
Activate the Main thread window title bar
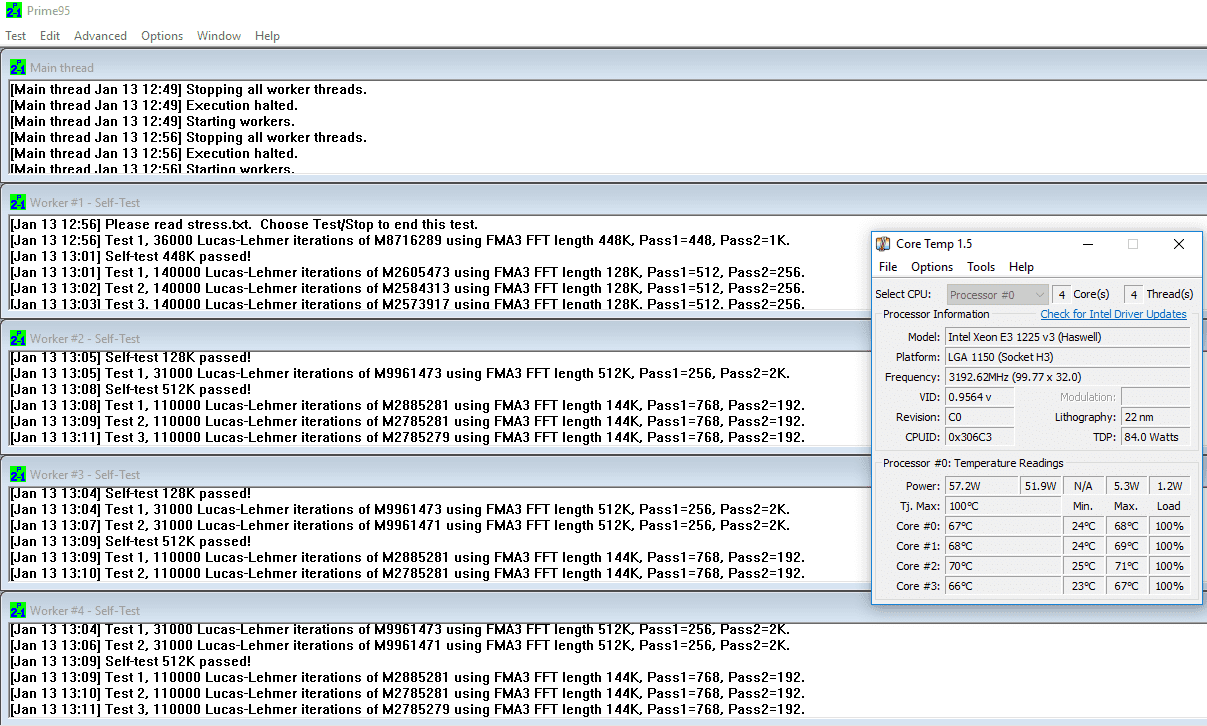[x=603, y=67]
